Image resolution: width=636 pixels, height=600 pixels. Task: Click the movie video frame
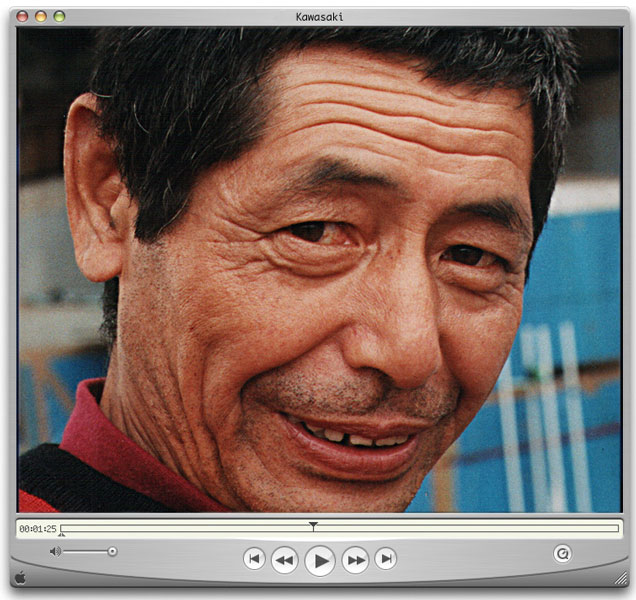pos(320,270)
